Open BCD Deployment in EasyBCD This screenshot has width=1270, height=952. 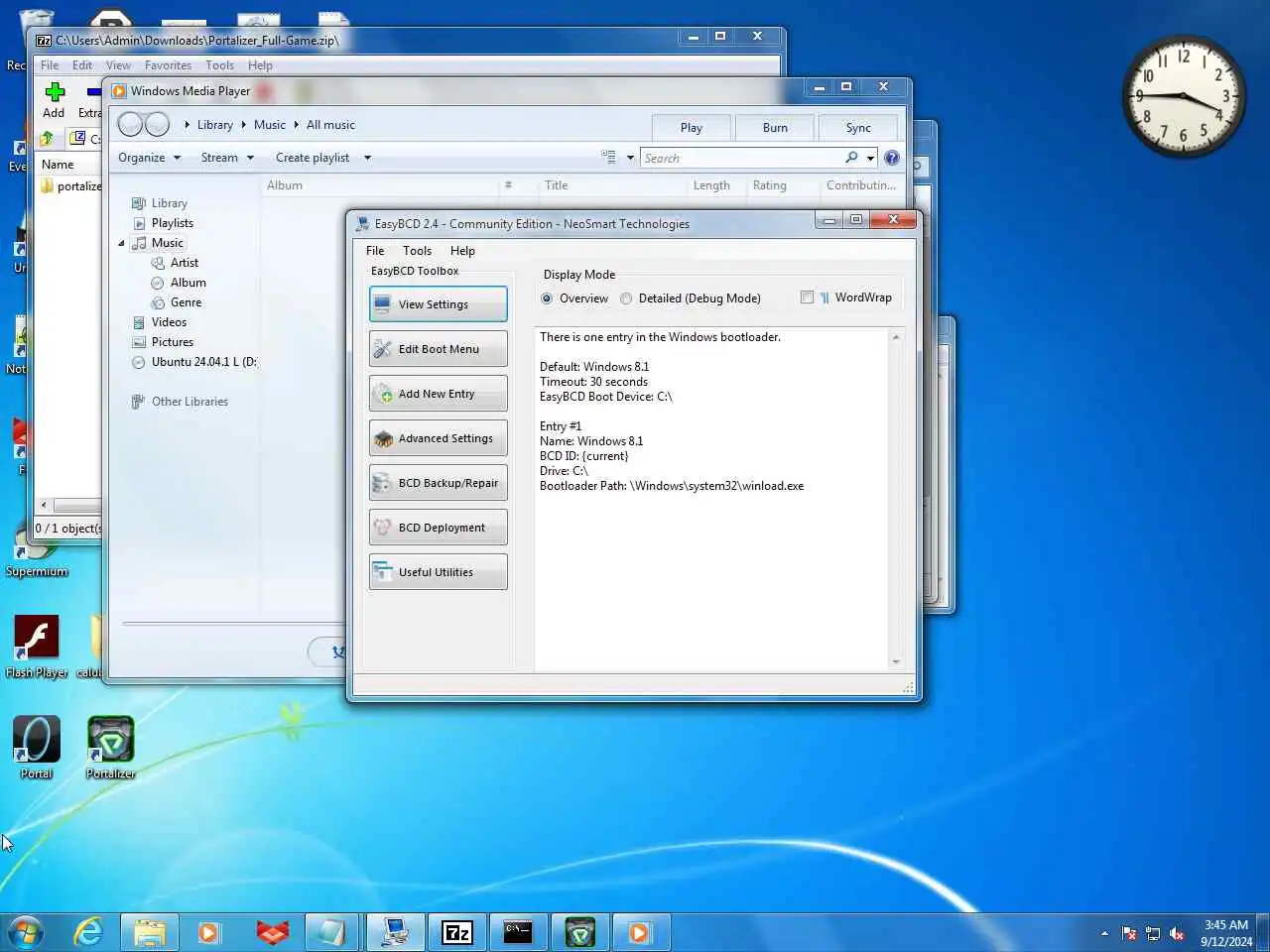(438, 528)
